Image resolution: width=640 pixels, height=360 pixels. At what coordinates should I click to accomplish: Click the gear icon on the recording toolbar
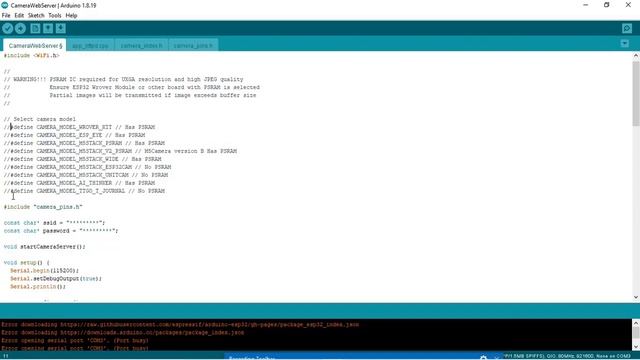pyautogui.click(x=483, y=358)
